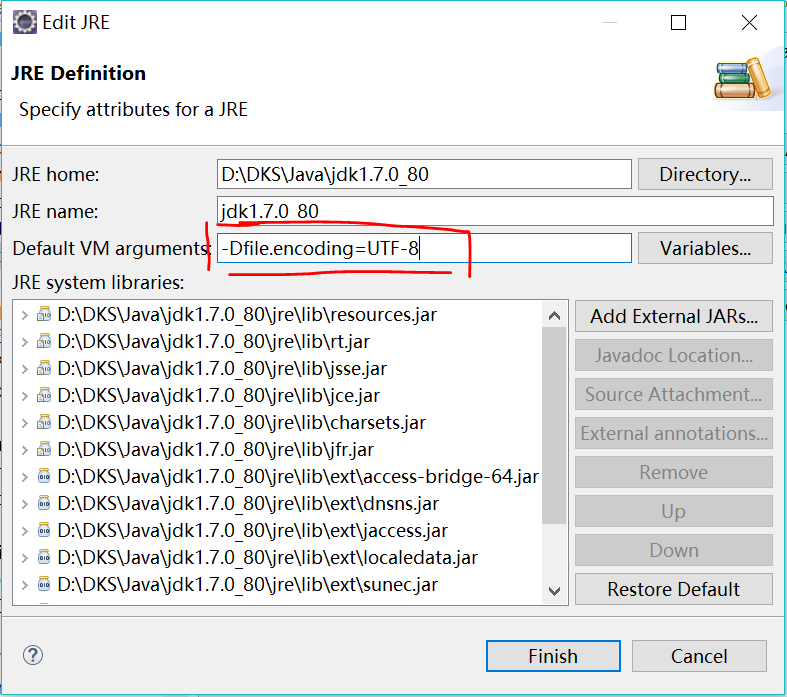Expand the jsse.jar library entry
The height and width of the screenshot is (697, 787).
[x=24, y=369]
